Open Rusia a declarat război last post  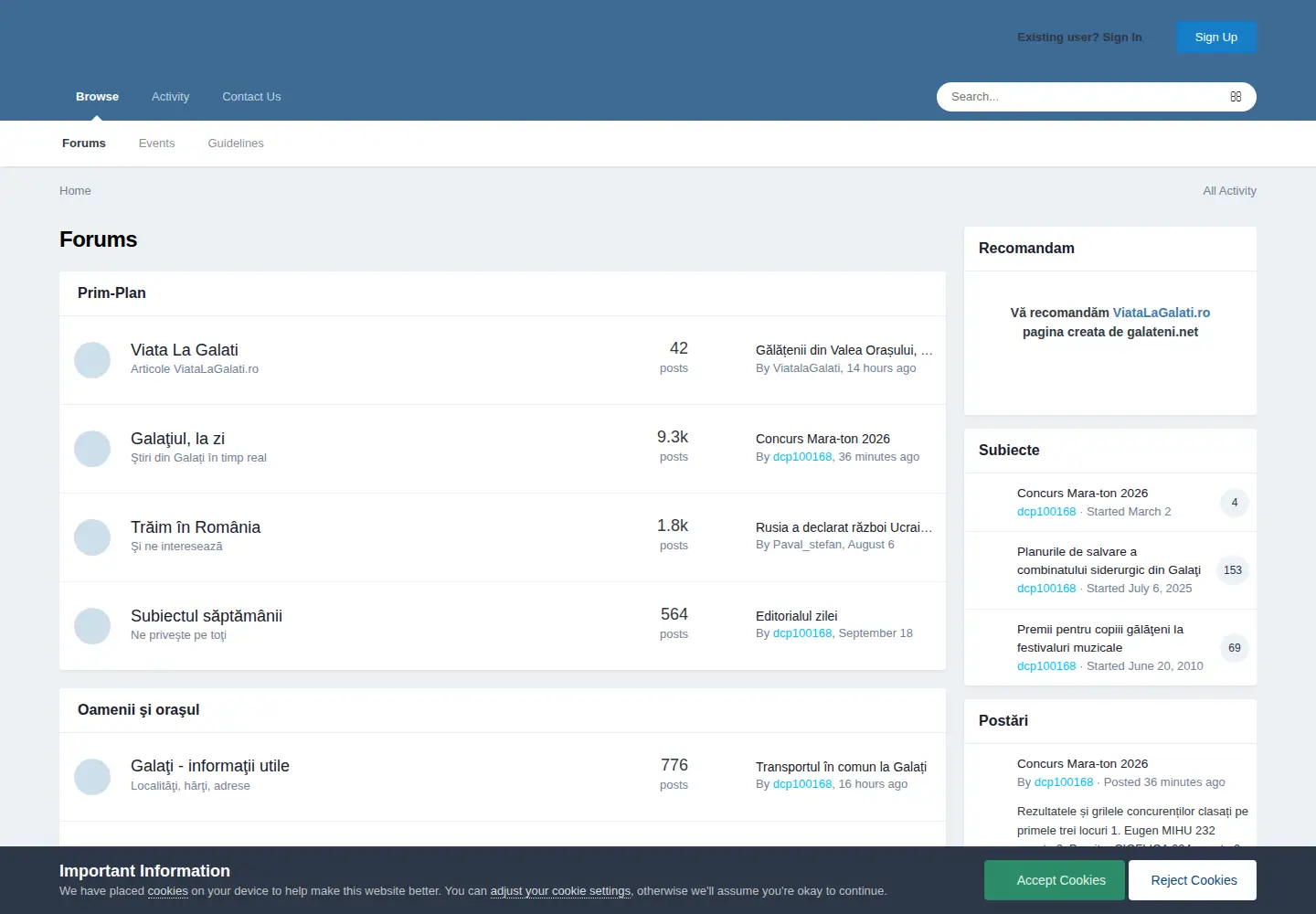(844, 527)
